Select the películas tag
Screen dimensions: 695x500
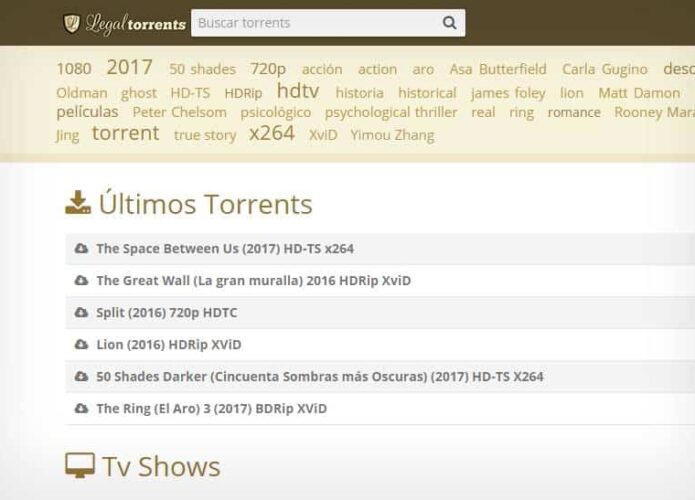88,112
